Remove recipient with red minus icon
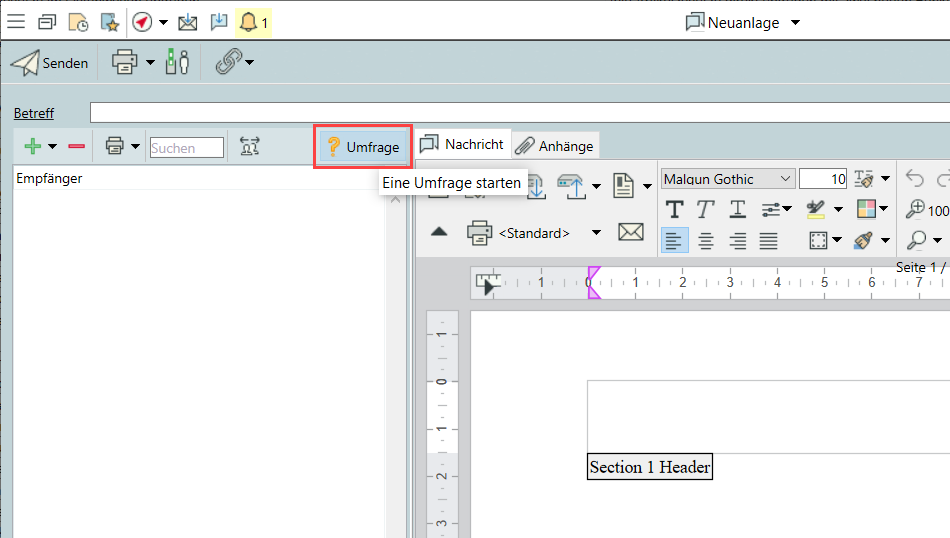The width and height of the screenshot is (950, 538). 76,147
